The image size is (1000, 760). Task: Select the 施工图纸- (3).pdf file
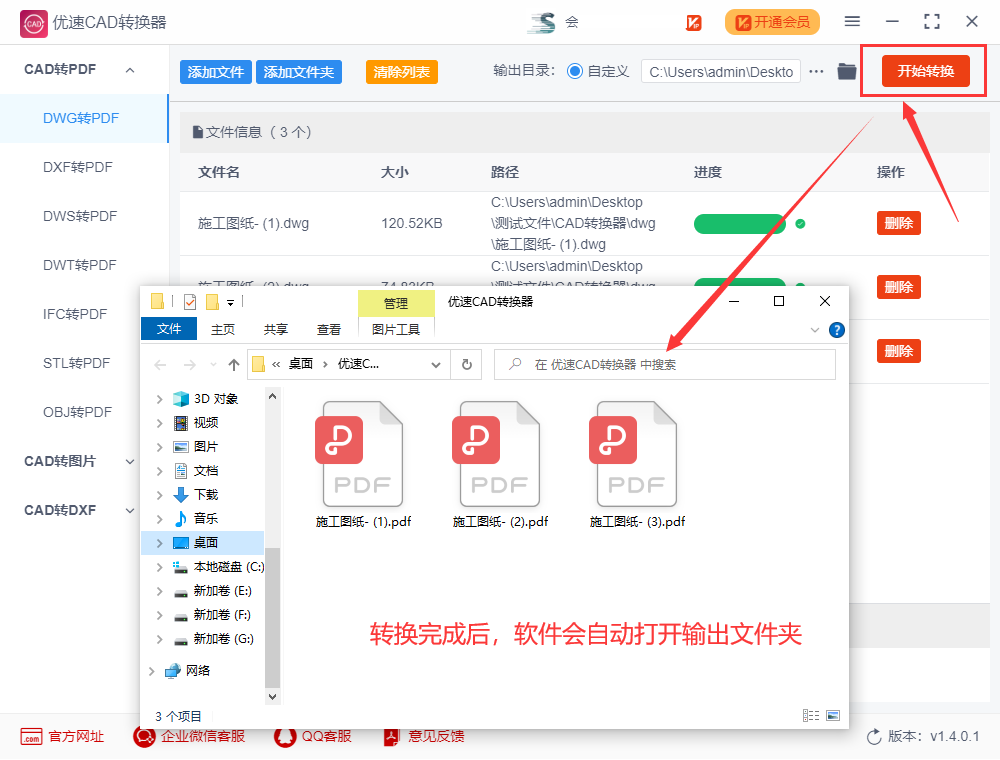pos(637,465)
